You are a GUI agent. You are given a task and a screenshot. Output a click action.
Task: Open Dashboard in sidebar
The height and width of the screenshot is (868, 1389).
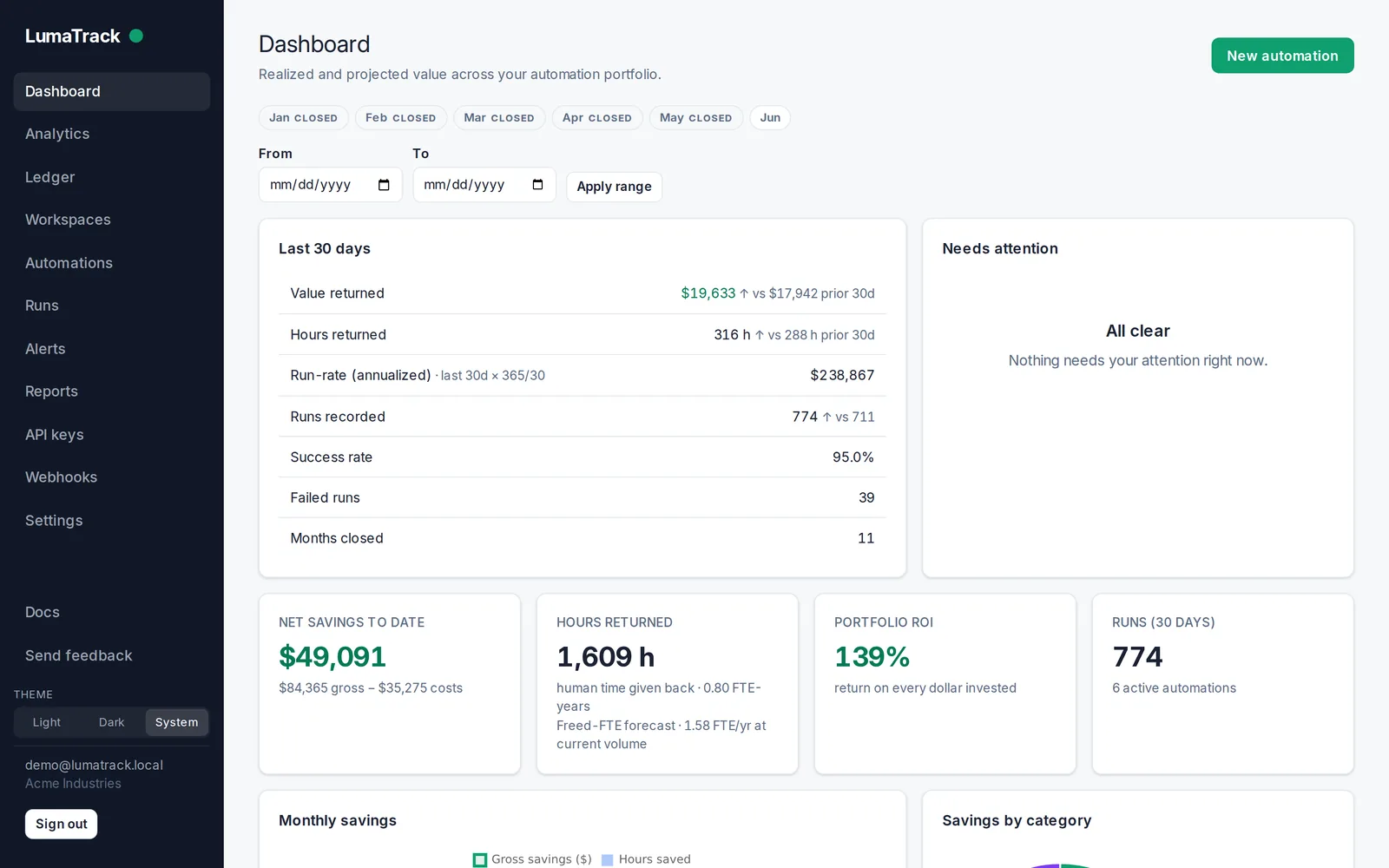[x=112, y=91]
